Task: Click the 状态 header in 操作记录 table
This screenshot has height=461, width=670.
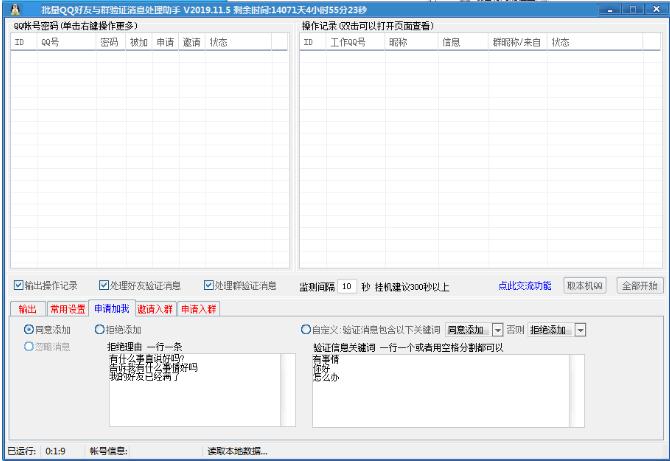Action: pos(594,42)
